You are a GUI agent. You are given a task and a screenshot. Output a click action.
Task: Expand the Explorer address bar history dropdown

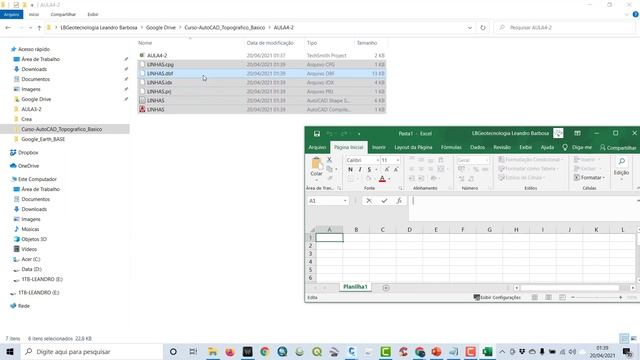[x=470, y=27]
